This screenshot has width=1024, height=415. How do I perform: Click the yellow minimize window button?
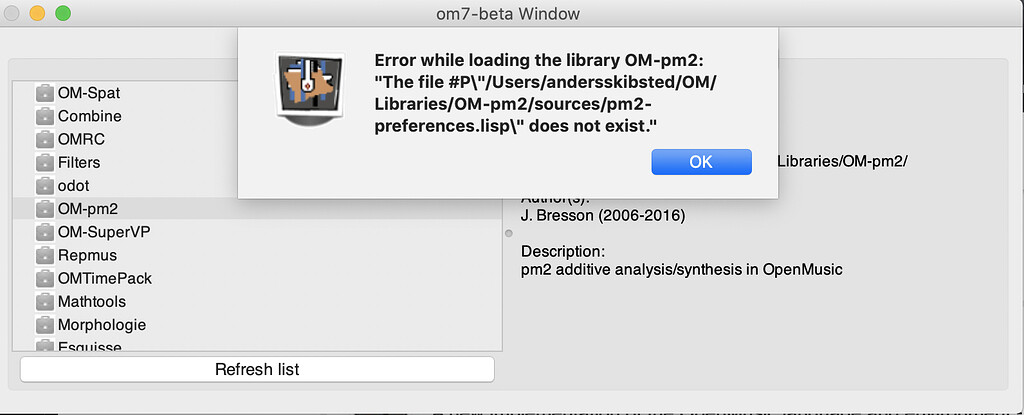38,14
